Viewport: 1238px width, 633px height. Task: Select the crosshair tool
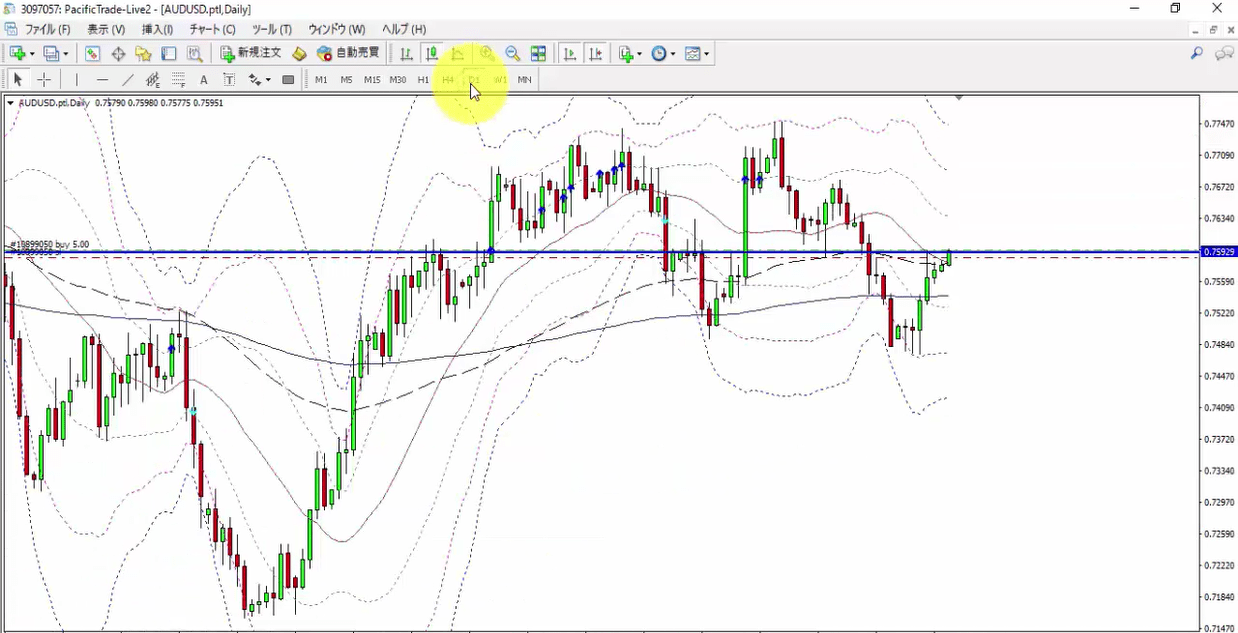[x=44, y=79]
